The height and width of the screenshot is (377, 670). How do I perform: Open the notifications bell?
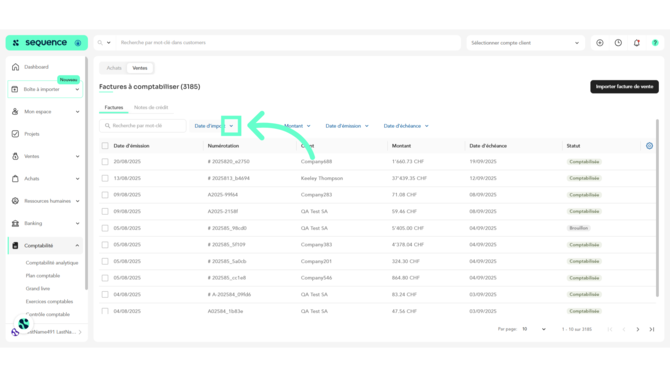point(637,43)
